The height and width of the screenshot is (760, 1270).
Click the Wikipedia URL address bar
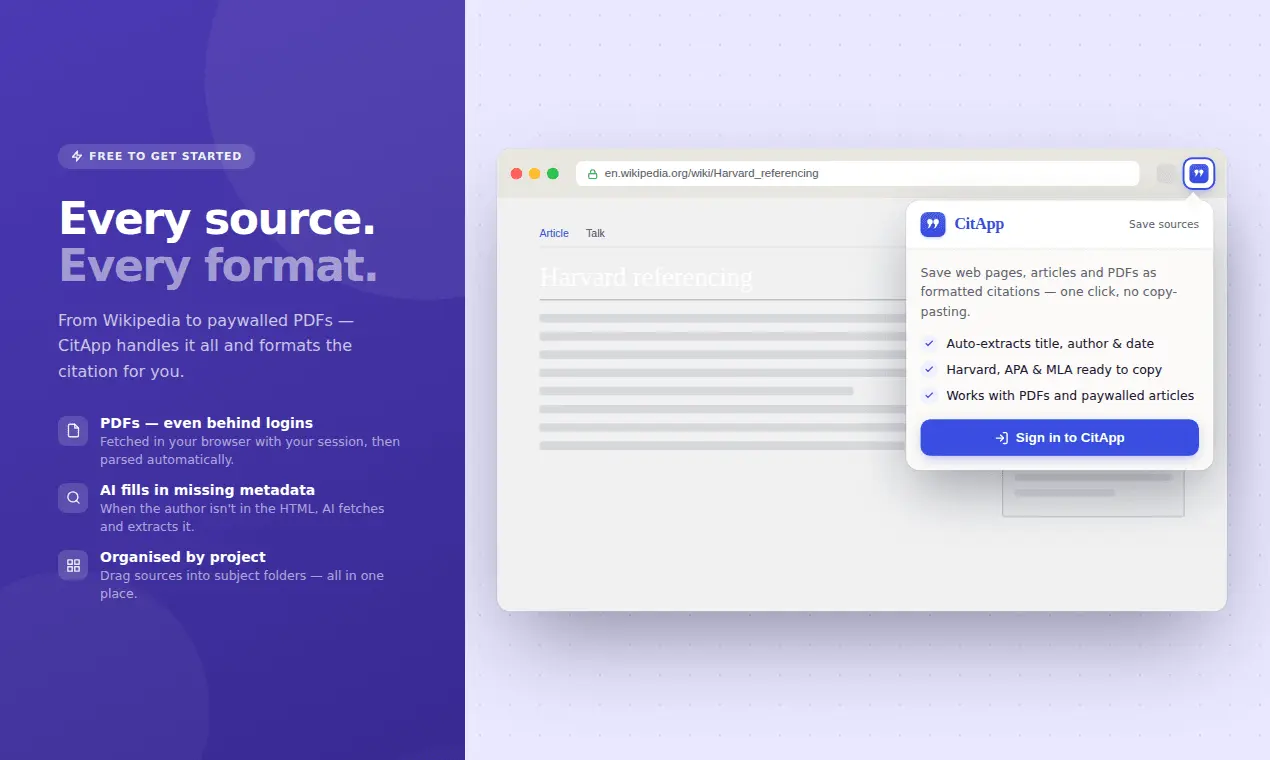tap(857, 174)
